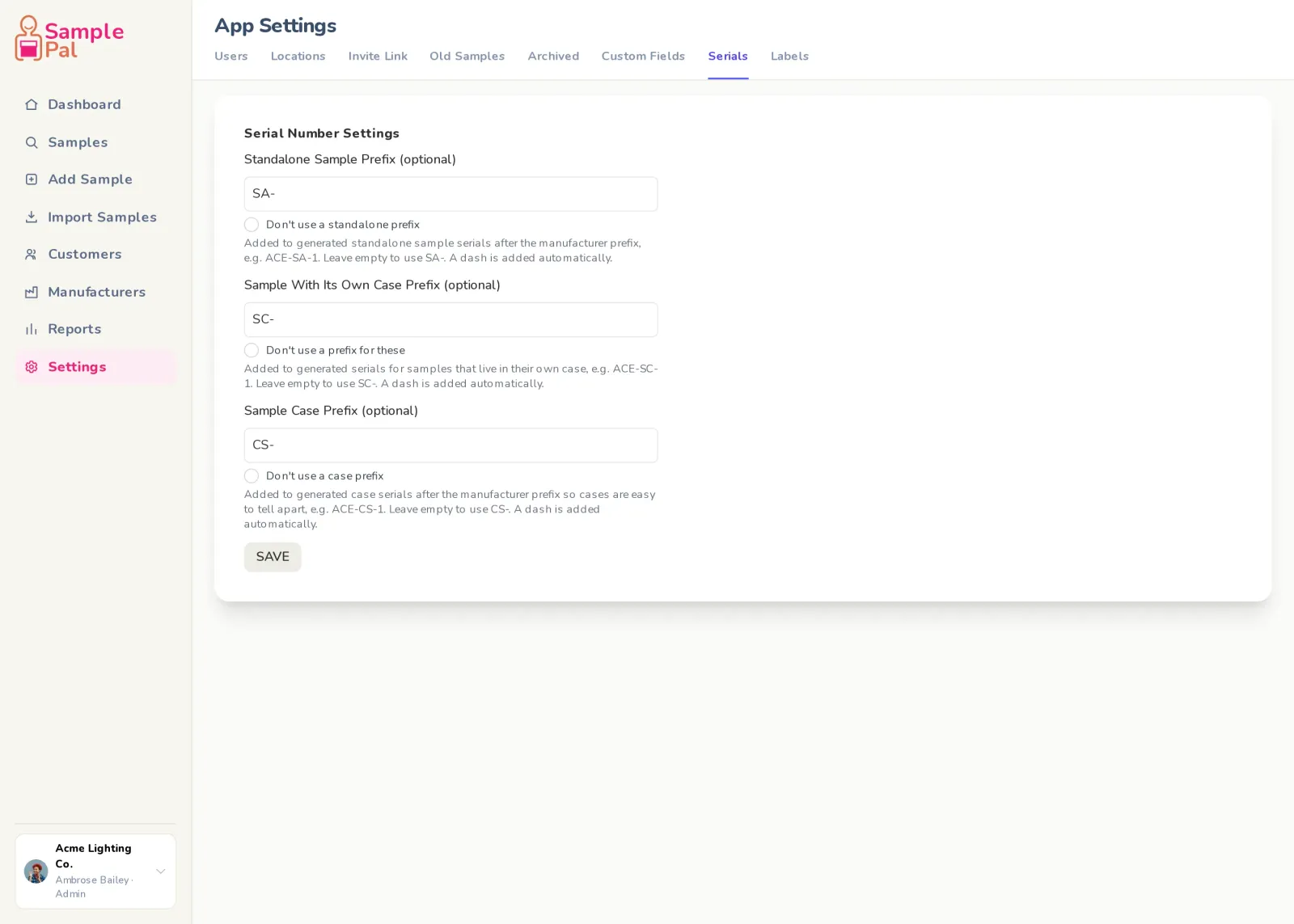The image size is (1294, 924).
Task: Go to the Old Samples tab
Action: pos(467,56)
